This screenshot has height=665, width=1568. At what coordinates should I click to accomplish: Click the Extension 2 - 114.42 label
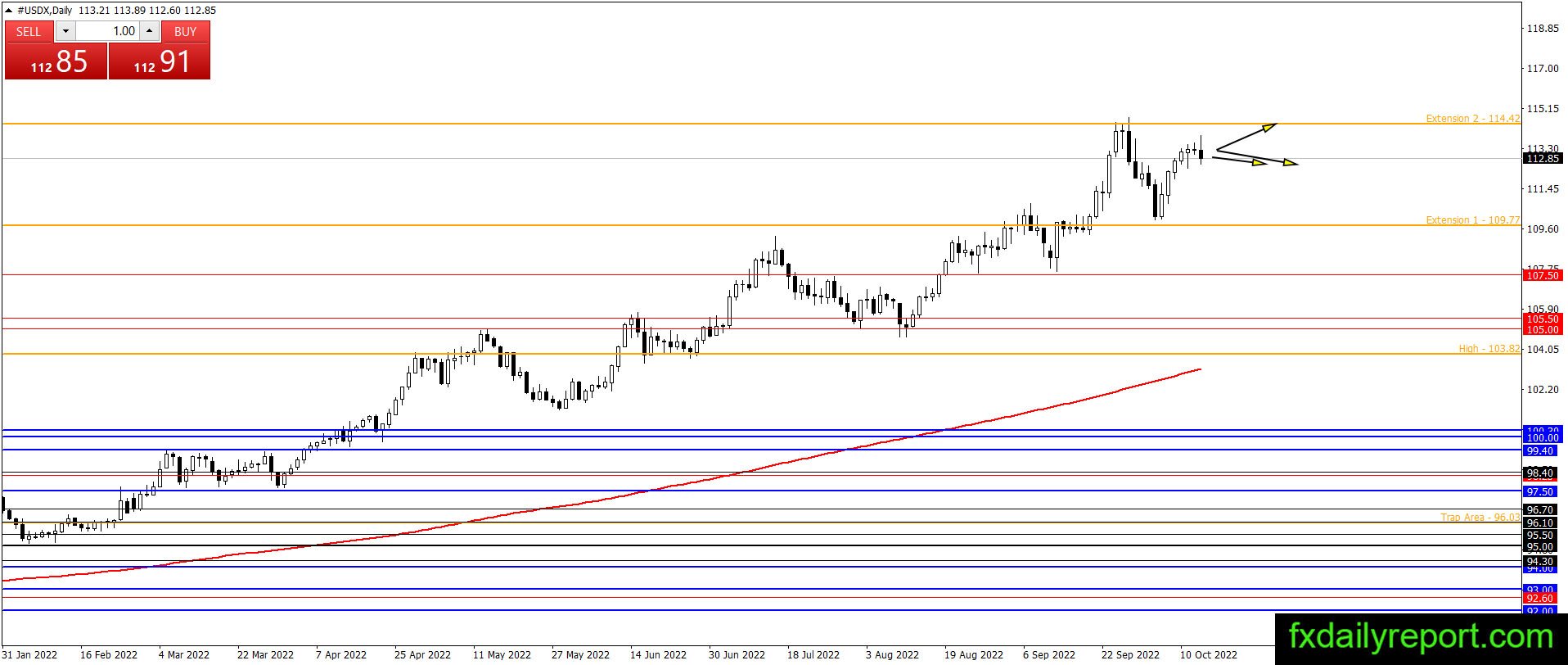pos(1472,119)
